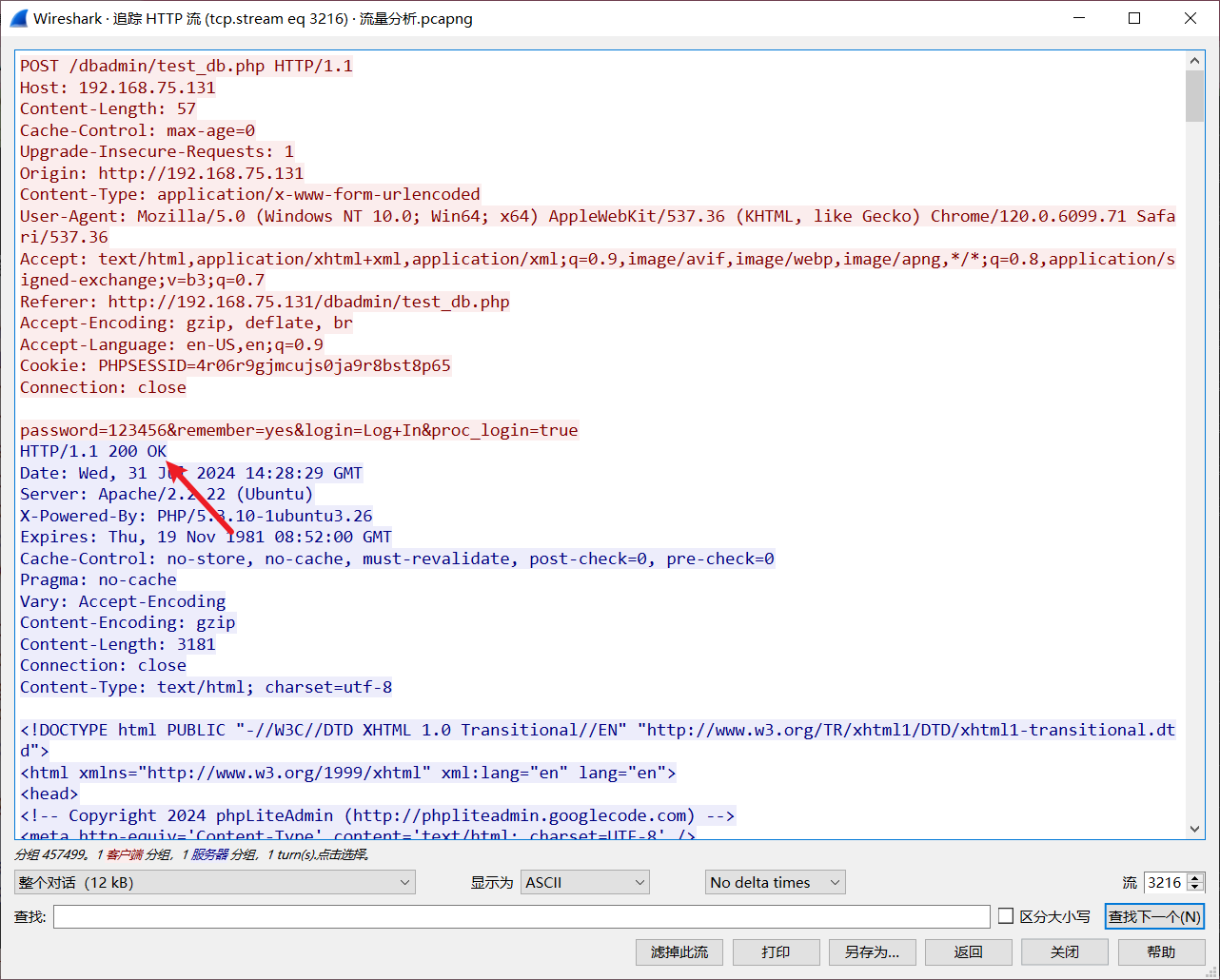The image size is (1220, 980).
Task: Click the 滤掉此流 filter out stream button
Action: pos(679,952)
